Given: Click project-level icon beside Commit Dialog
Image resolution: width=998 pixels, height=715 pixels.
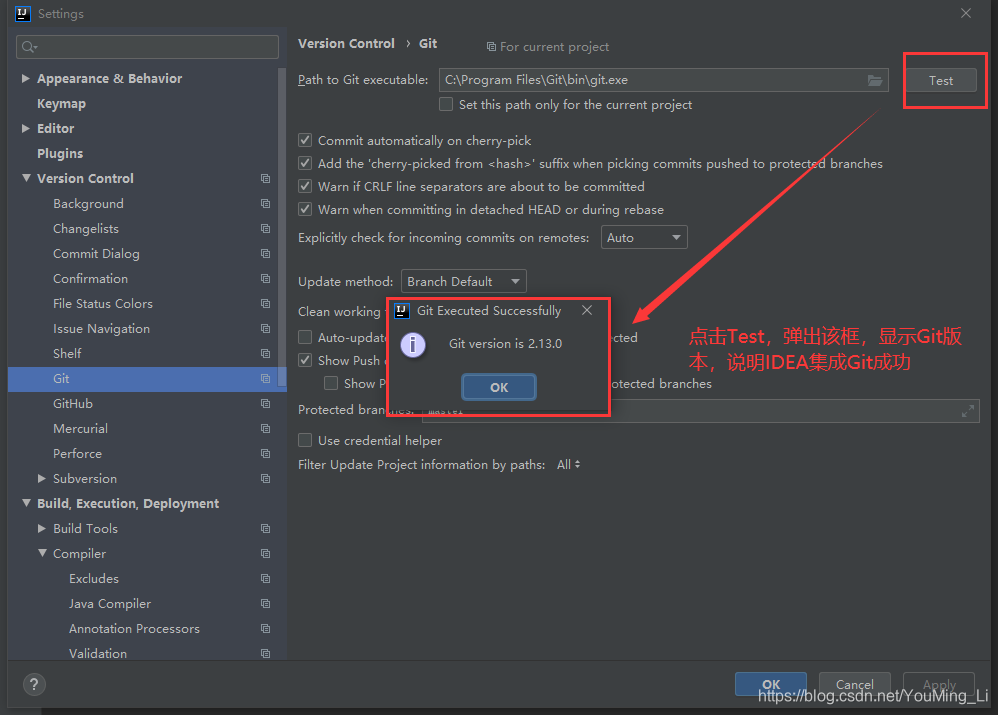Looking at the screenshot, I should 265,253.
